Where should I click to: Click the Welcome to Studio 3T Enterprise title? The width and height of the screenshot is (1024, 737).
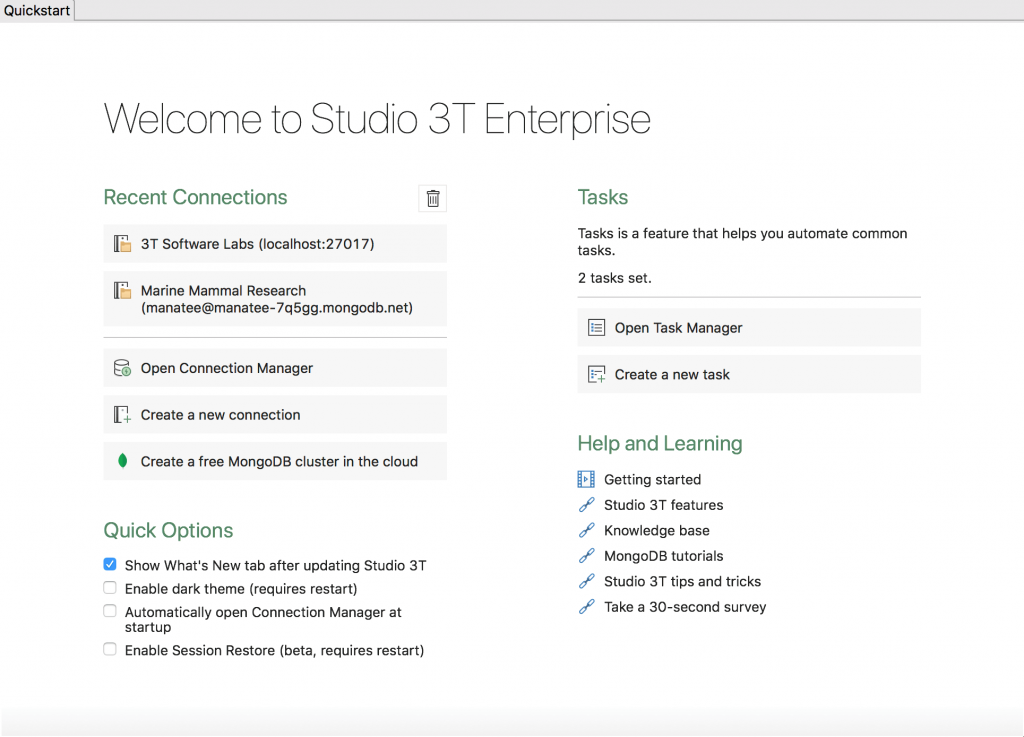coord(377,119)
